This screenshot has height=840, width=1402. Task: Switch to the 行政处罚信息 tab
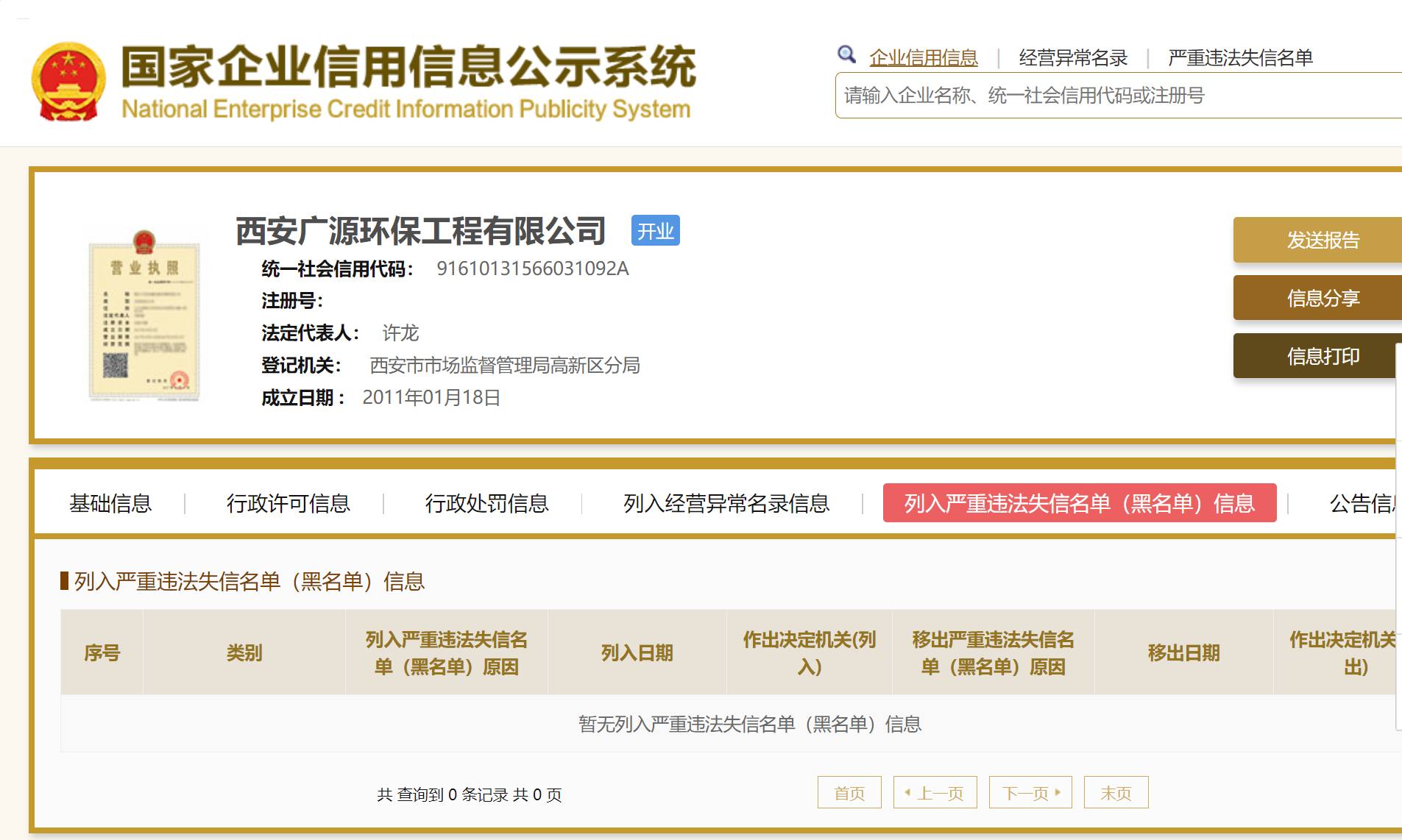click(486, 503)
